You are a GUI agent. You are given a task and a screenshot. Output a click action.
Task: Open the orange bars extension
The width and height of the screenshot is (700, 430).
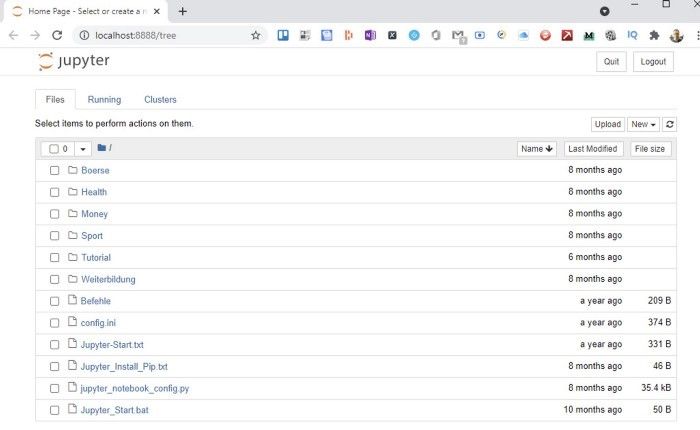tap(349, 35)
